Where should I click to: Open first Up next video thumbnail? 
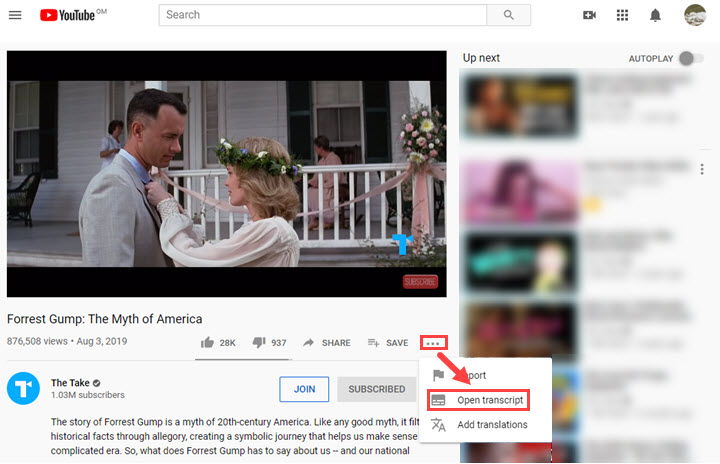click(520, 107)
